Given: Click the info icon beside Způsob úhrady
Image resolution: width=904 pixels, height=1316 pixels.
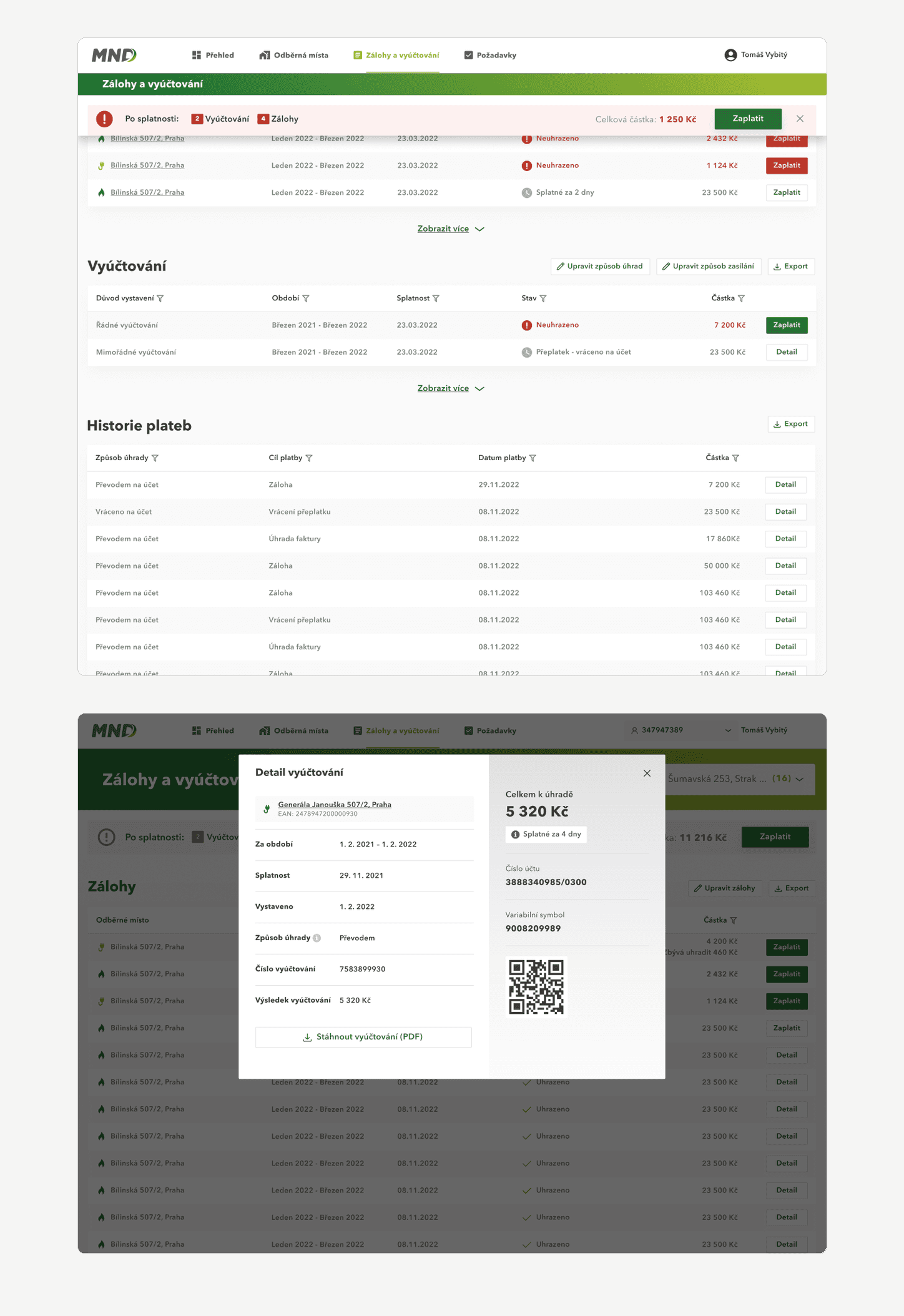Looking at the screenshot, I should coord(317,938).
